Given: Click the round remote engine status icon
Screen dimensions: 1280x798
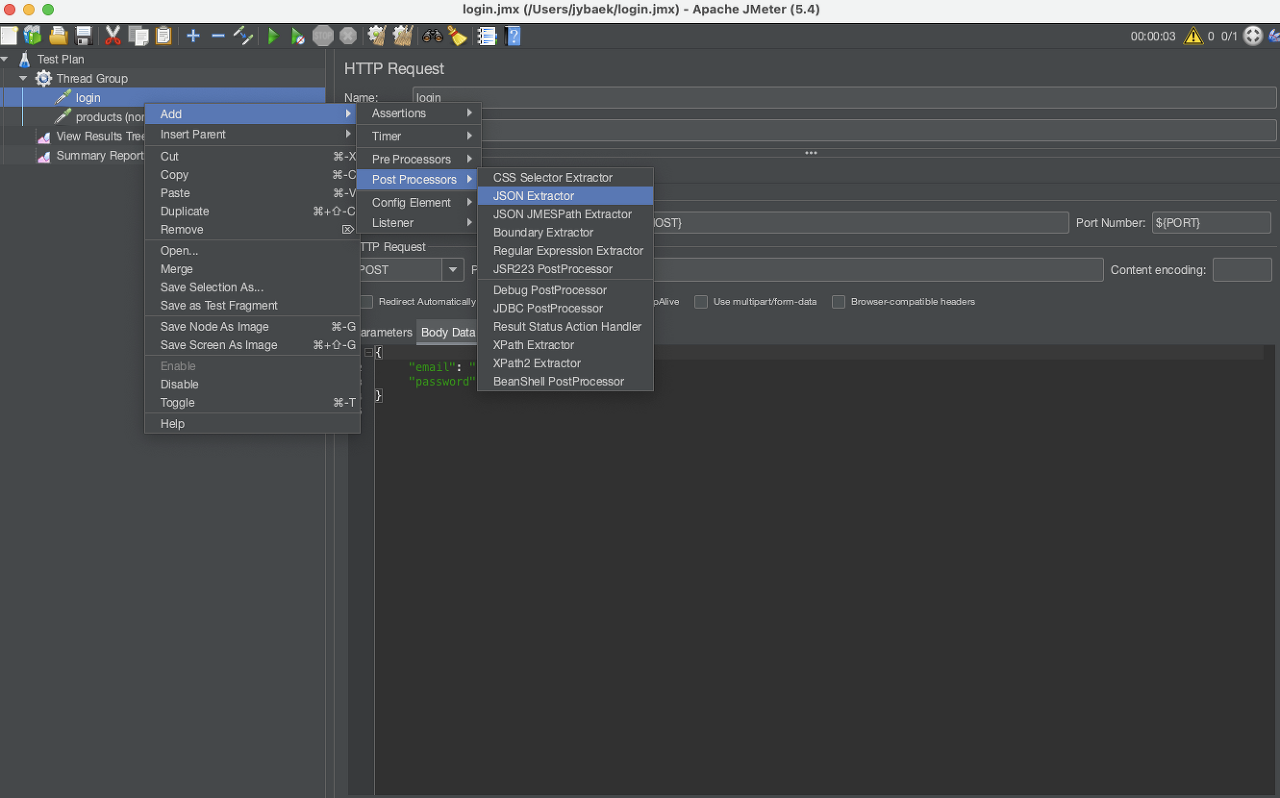Looking at the screenshot, I should pyautogui.click(x=1252, y=36).
